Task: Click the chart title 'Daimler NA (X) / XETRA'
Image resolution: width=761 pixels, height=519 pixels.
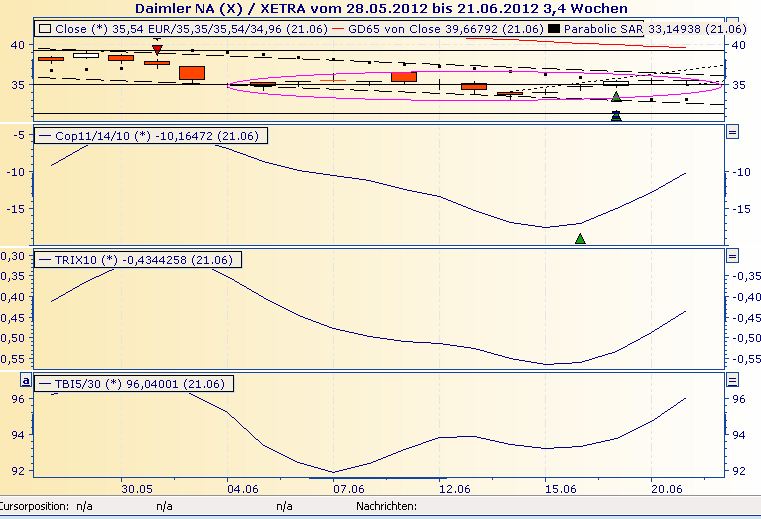Action: [x=220, y=8]
